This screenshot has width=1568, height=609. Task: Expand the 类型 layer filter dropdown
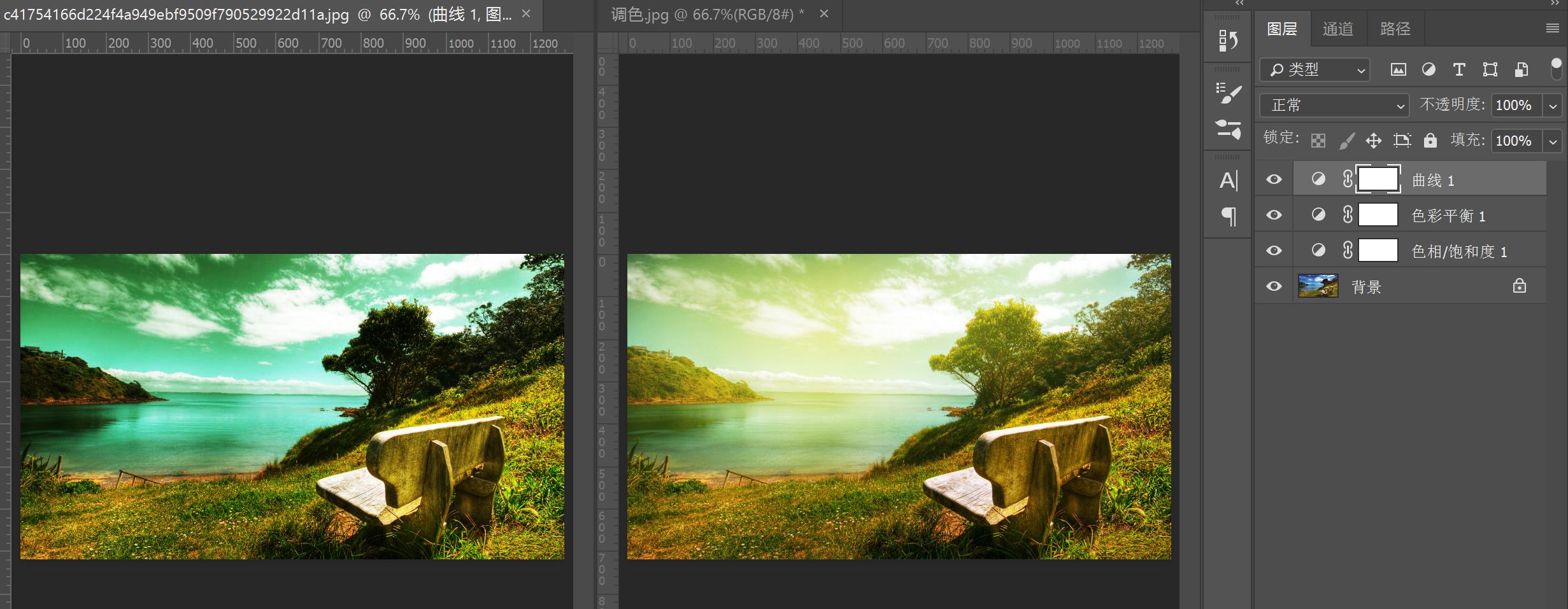(1315, 70)
